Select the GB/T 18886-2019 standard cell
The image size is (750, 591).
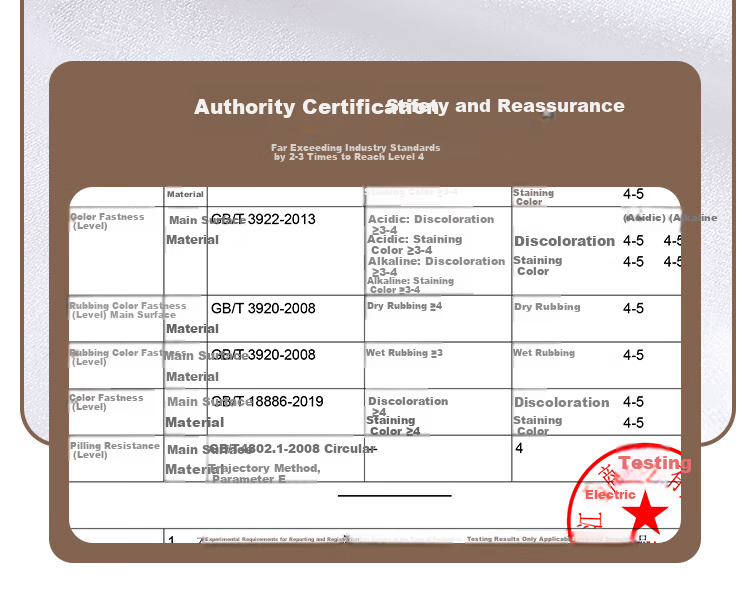[286, 412]
